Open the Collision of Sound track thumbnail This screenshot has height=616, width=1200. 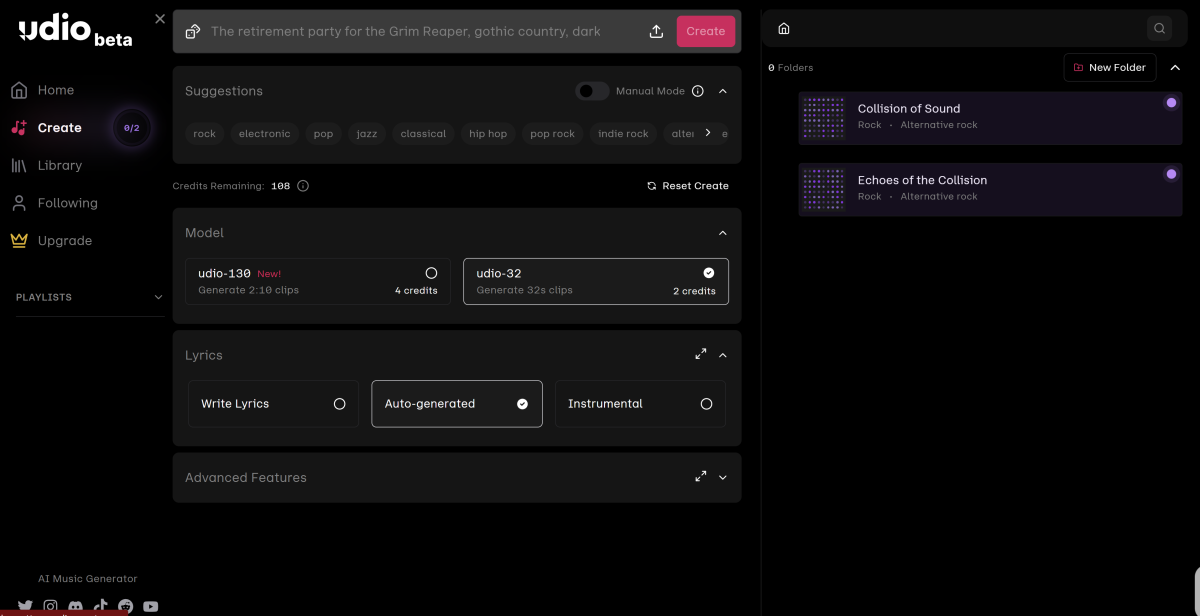click(x=824, y=117)
